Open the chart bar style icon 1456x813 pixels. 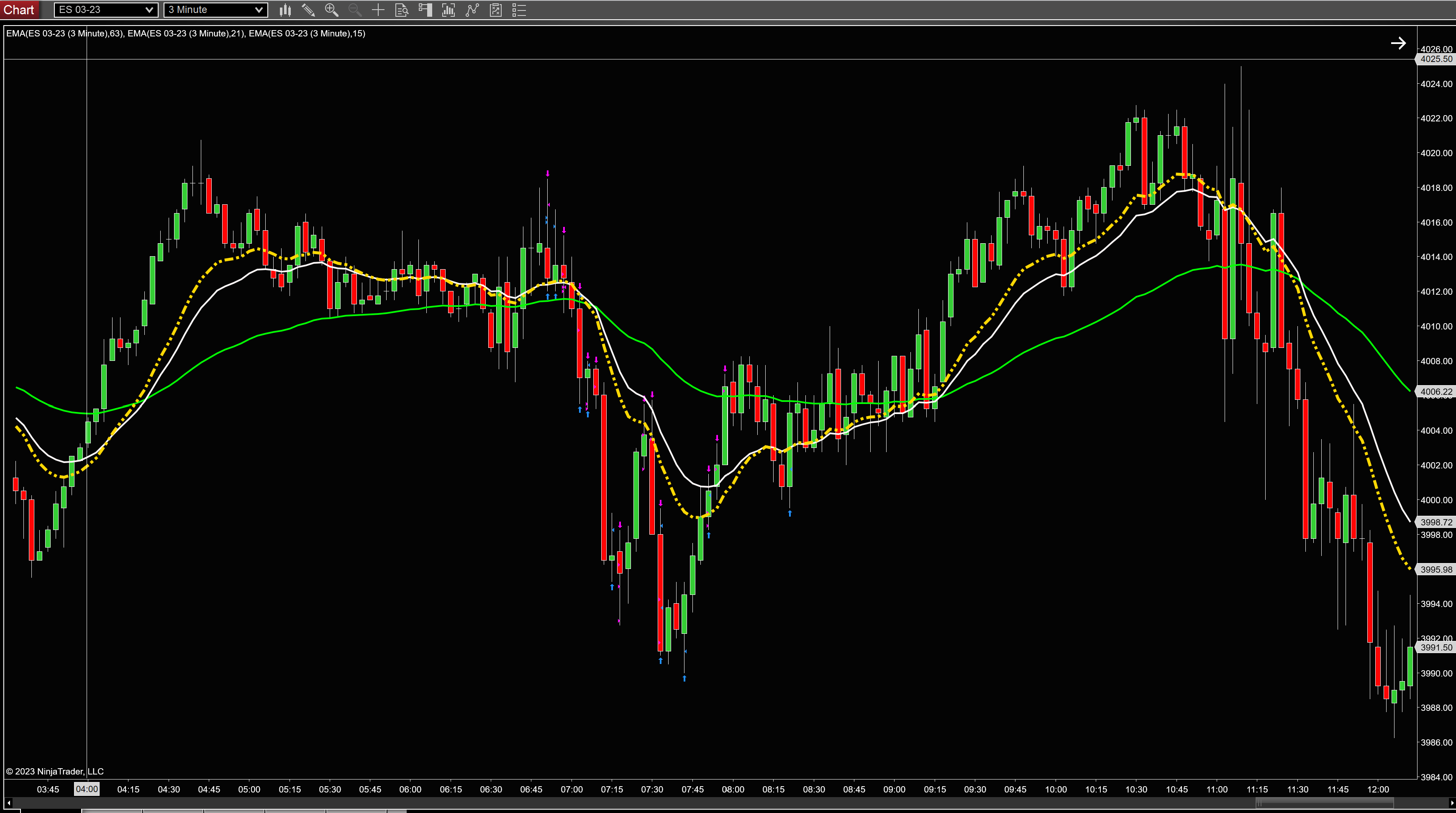click(285, 10)
